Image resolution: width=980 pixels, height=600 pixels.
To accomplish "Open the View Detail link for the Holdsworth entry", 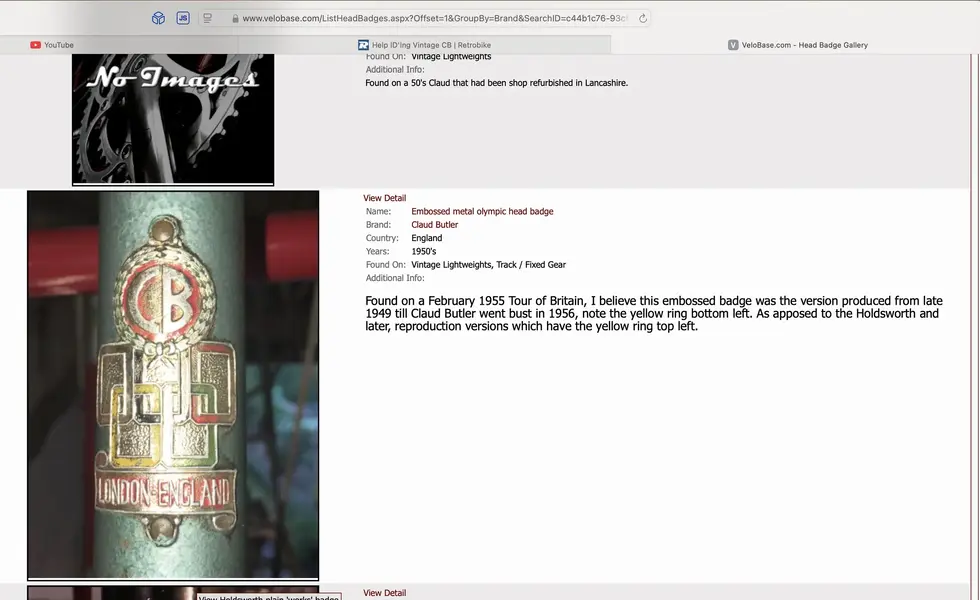I will coord(384,592).
